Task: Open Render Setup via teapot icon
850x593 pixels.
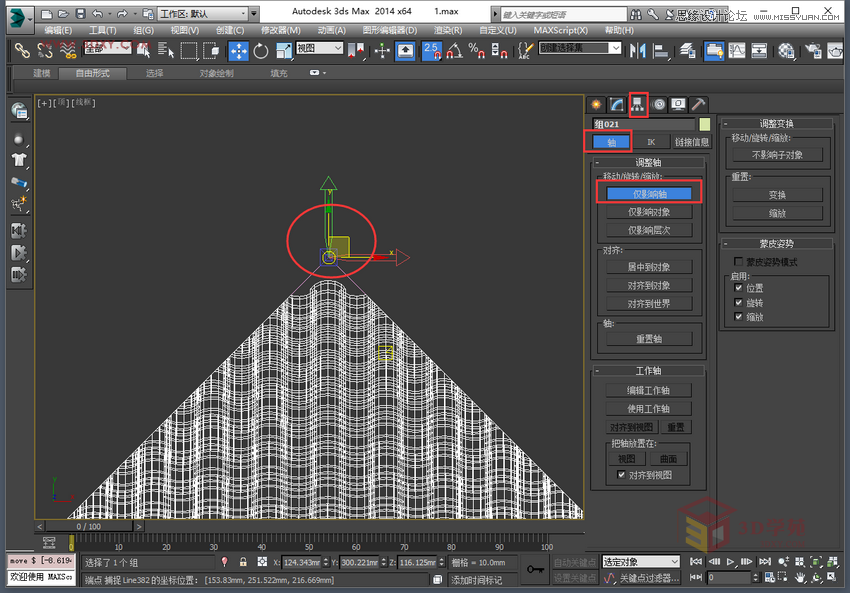Action: point(813,51)
